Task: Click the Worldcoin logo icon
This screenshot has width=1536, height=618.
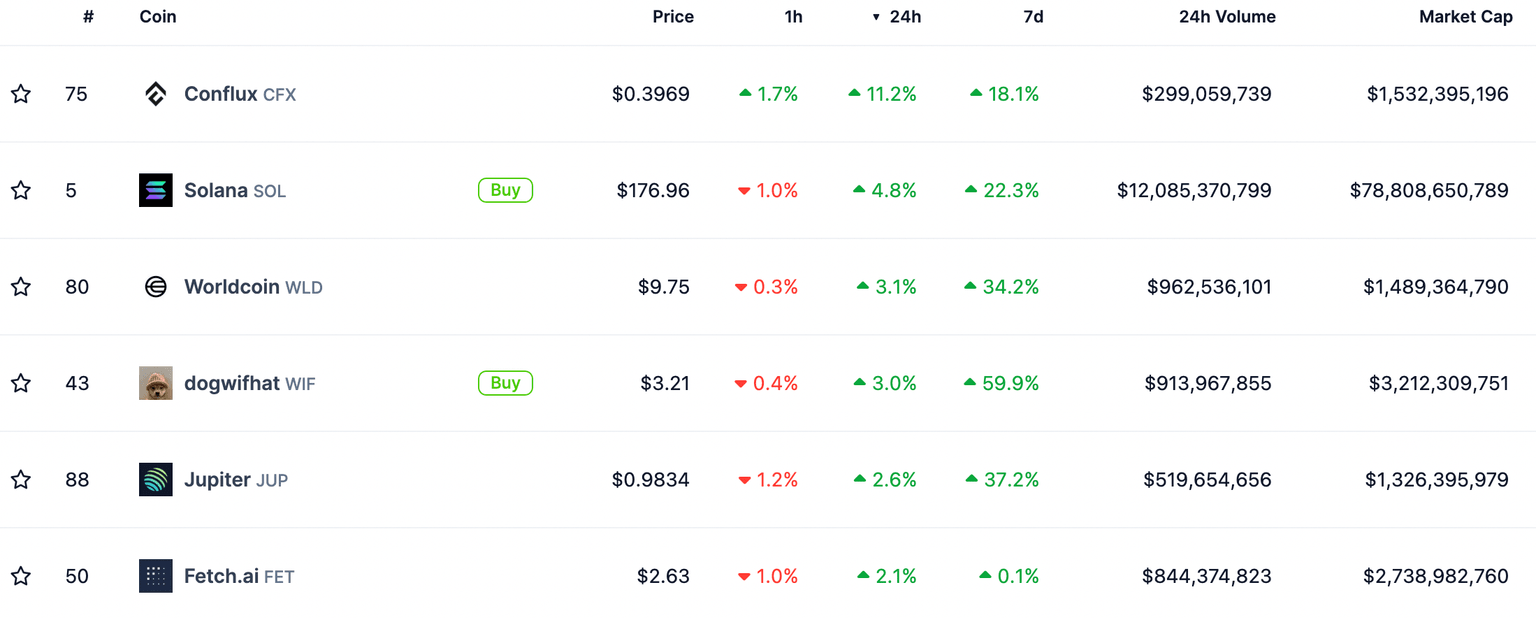Action: (156, 287)
